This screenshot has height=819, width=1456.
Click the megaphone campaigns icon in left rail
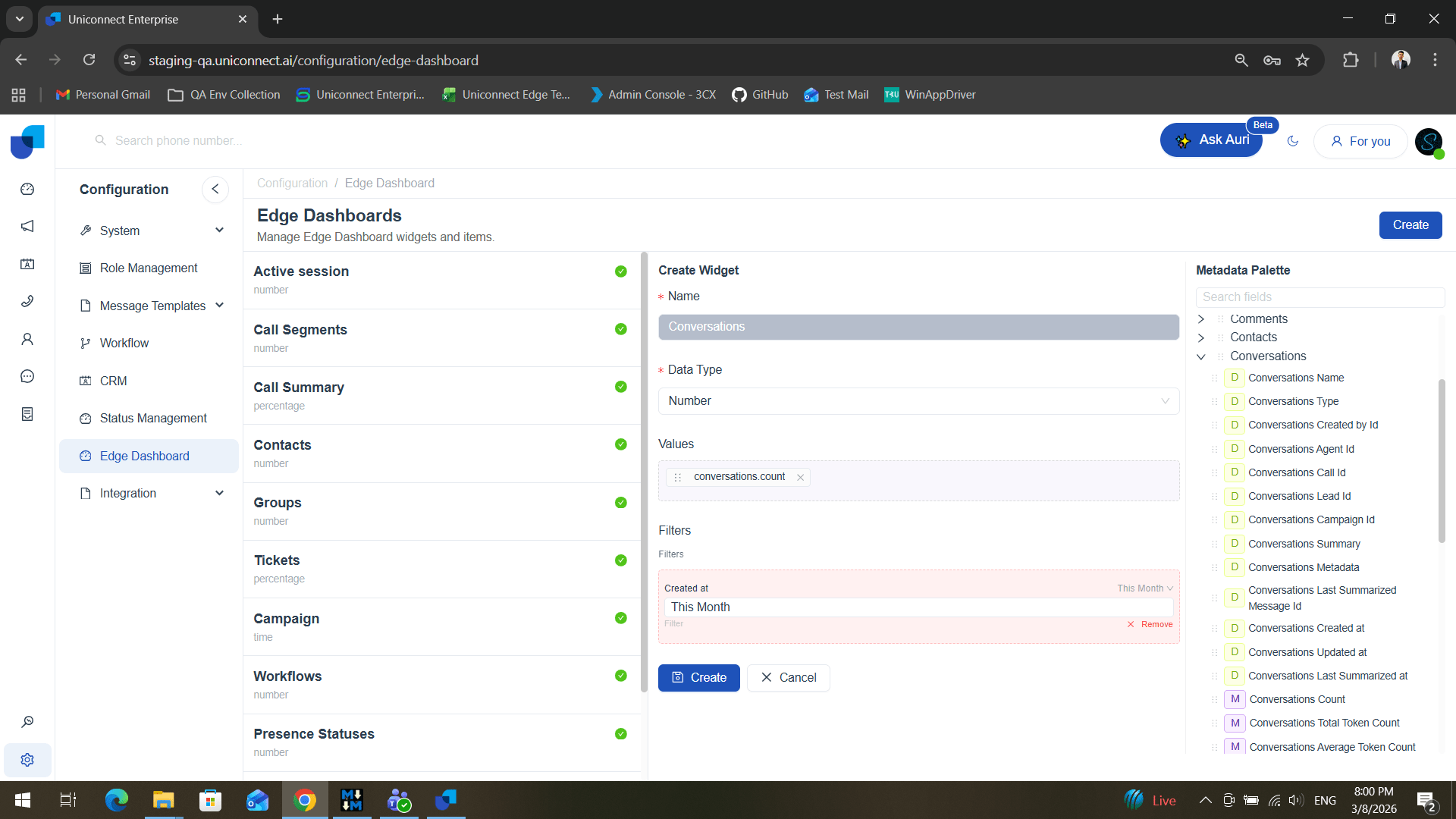(x=27, y=226)
